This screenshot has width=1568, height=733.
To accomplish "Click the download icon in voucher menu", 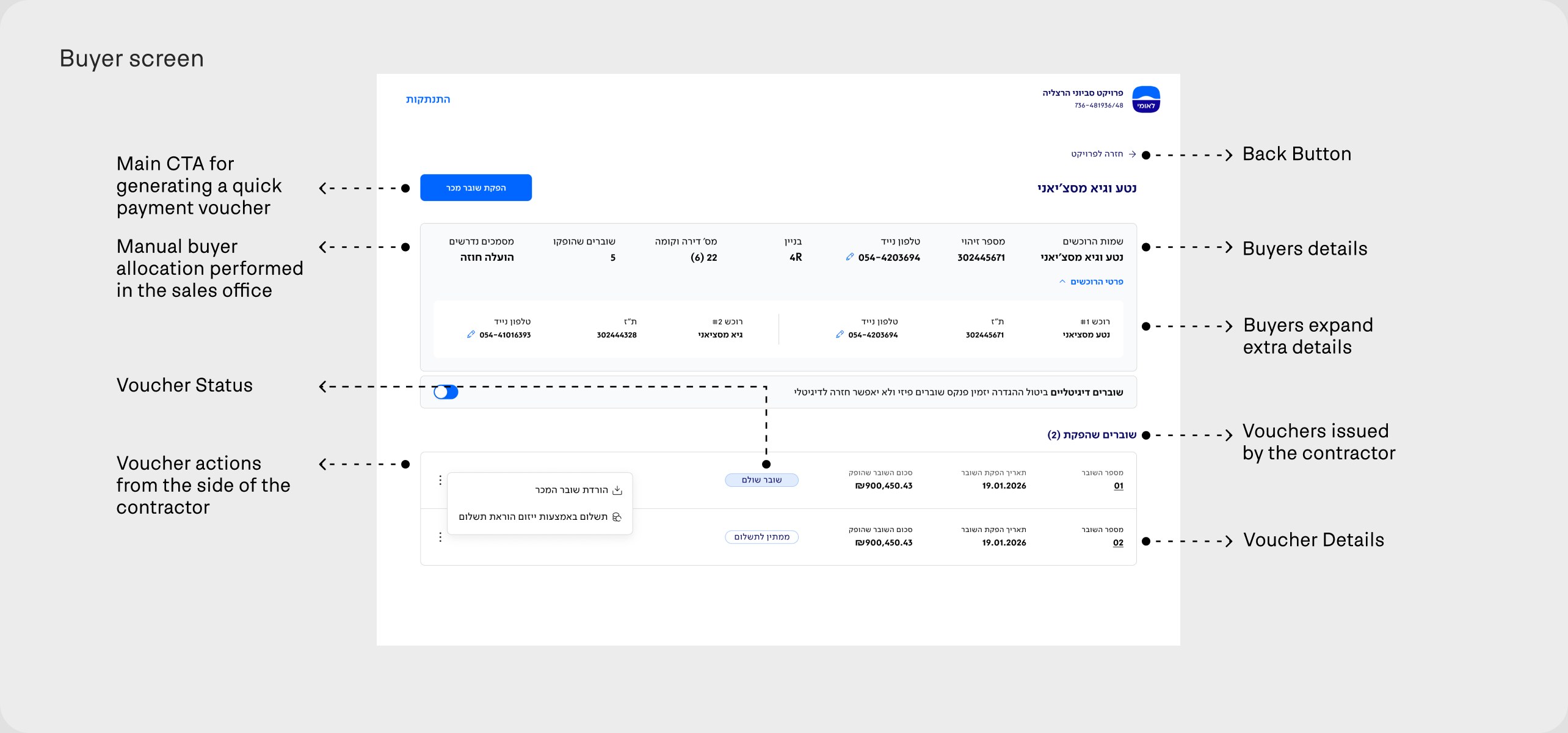I will 617,490.
